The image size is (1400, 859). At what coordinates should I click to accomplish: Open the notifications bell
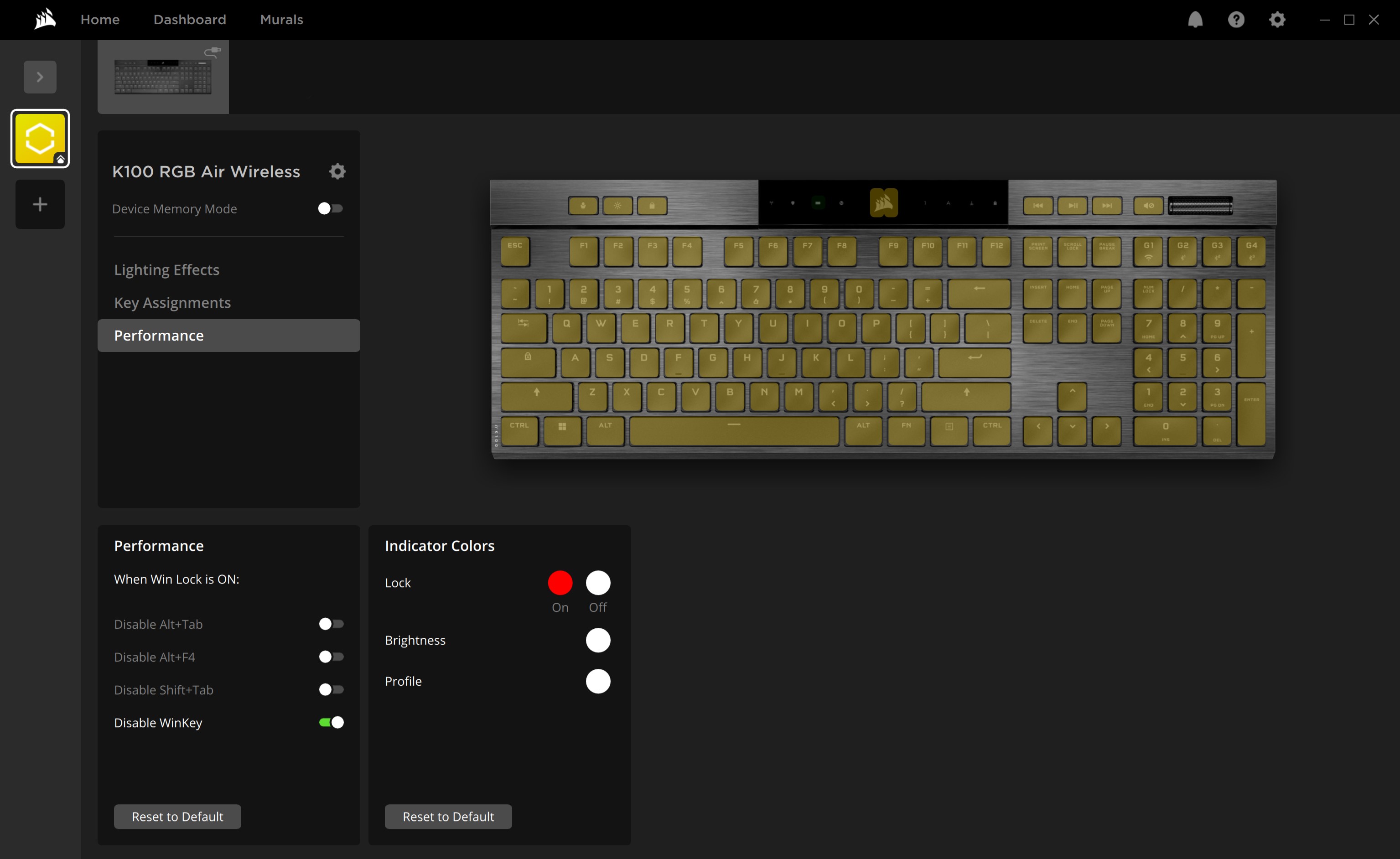[1195, 20]
